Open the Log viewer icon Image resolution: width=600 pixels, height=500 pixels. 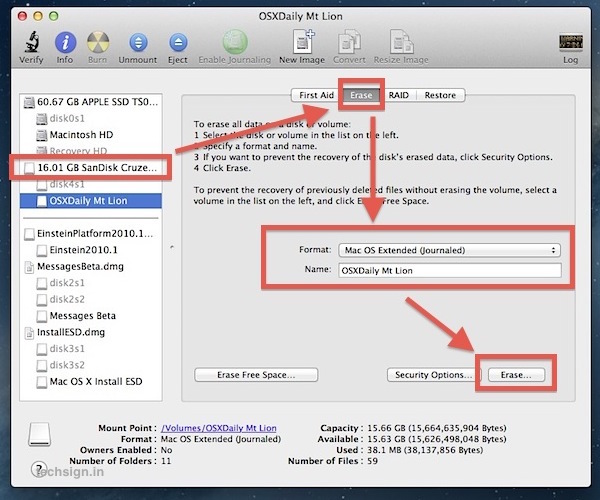pos(571,42)
